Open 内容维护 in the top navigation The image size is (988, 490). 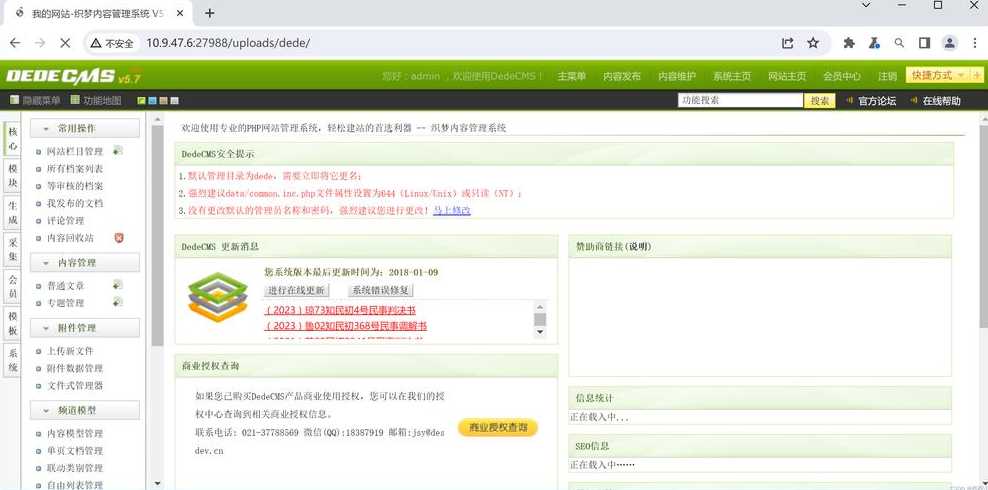[677, 76]
